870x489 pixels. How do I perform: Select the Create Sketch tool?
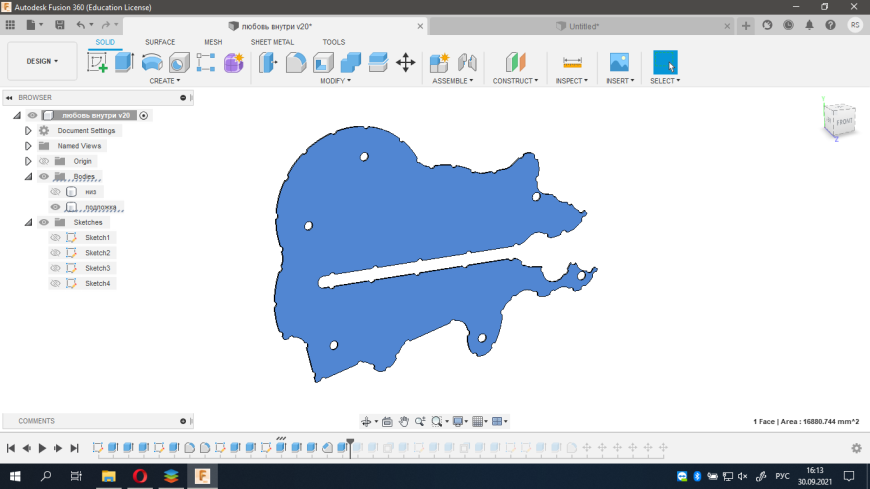coord(97,63)
